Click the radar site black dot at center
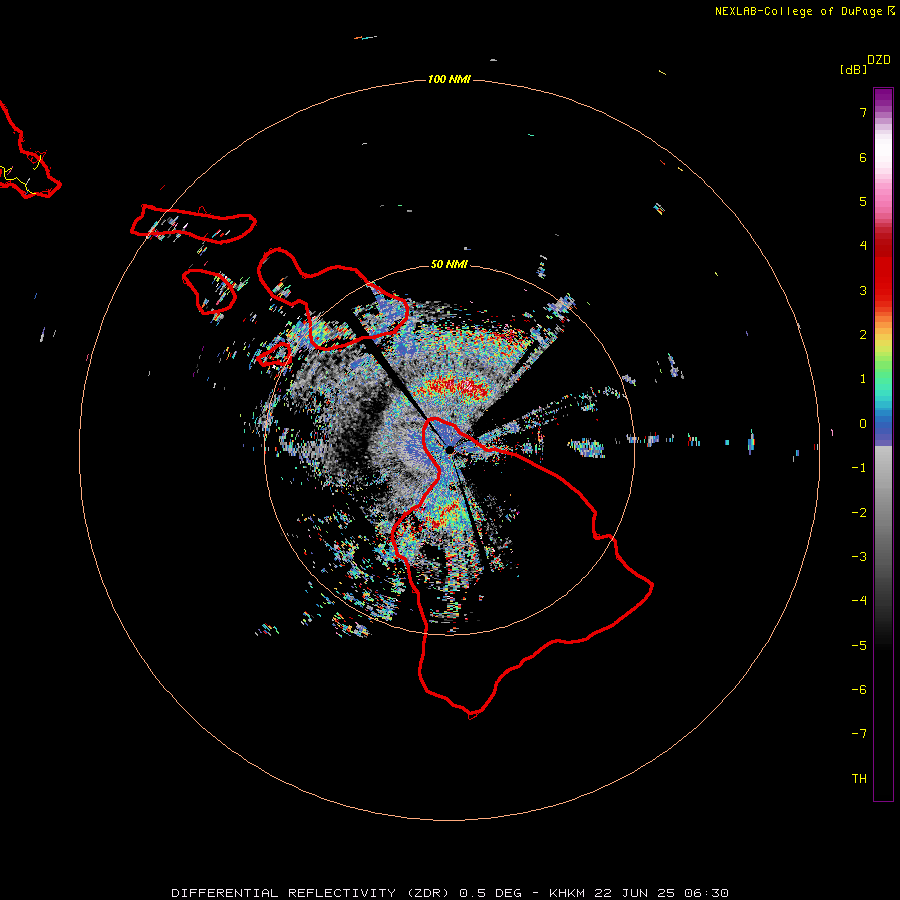Screen dimensions: 900x900 click(x=450, y=449)
